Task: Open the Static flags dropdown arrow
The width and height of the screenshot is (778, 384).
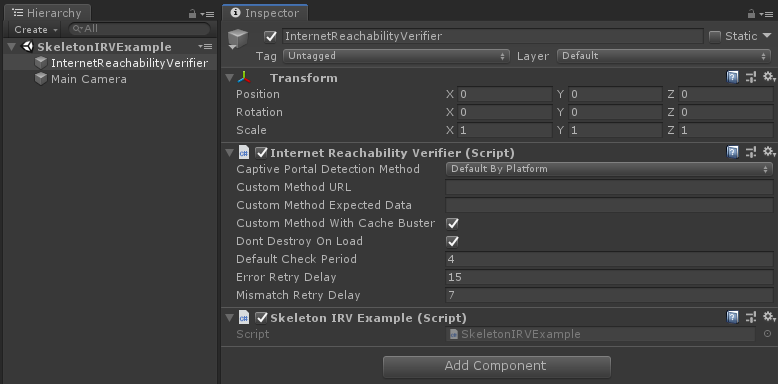Action: (x=767, y=36)
